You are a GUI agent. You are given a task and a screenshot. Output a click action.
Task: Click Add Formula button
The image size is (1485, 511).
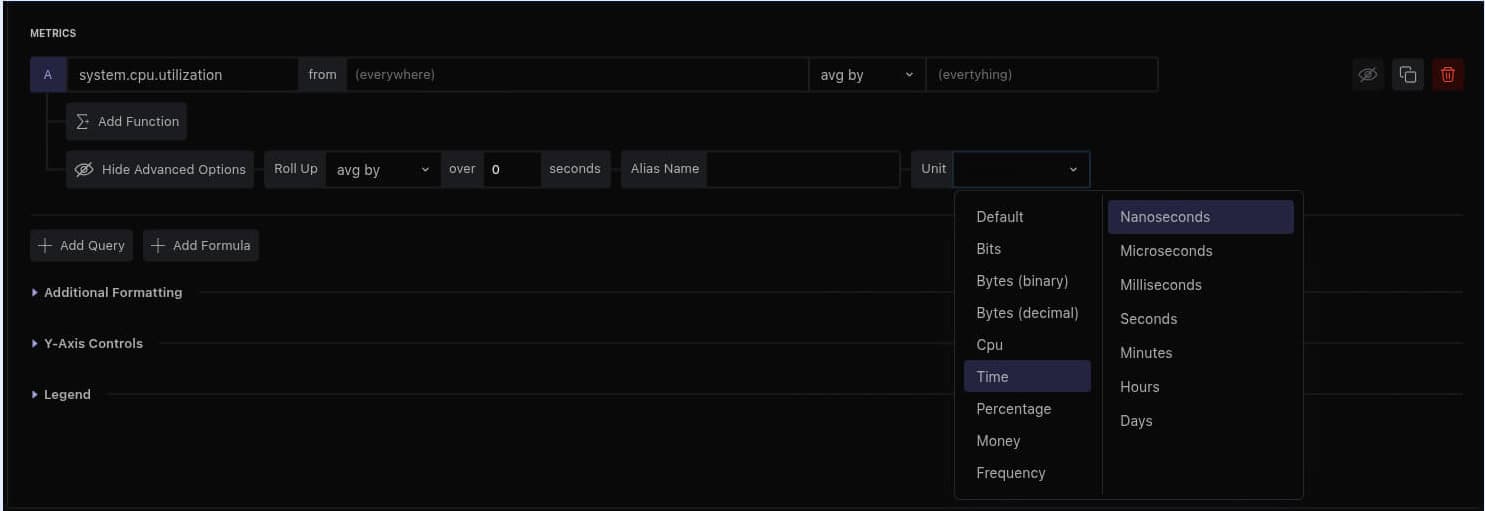tap(201, 245)
